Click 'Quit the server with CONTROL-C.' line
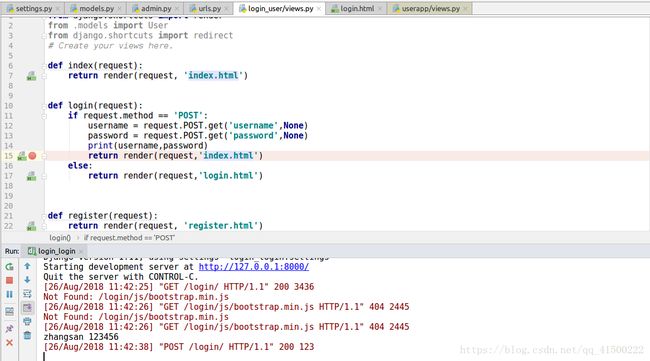 point(121,277)
